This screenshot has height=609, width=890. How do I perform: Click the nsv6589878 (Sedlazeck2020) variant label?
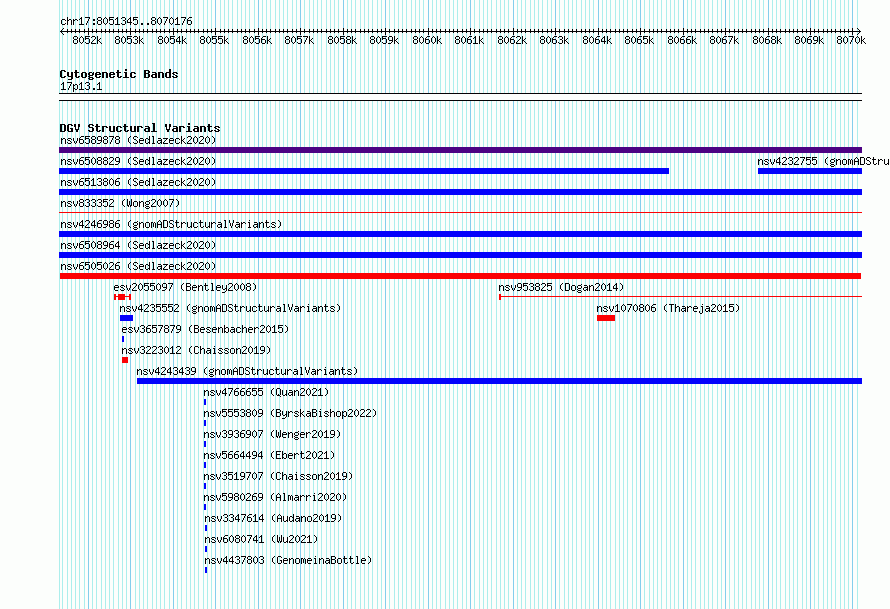tap(138, 140)
